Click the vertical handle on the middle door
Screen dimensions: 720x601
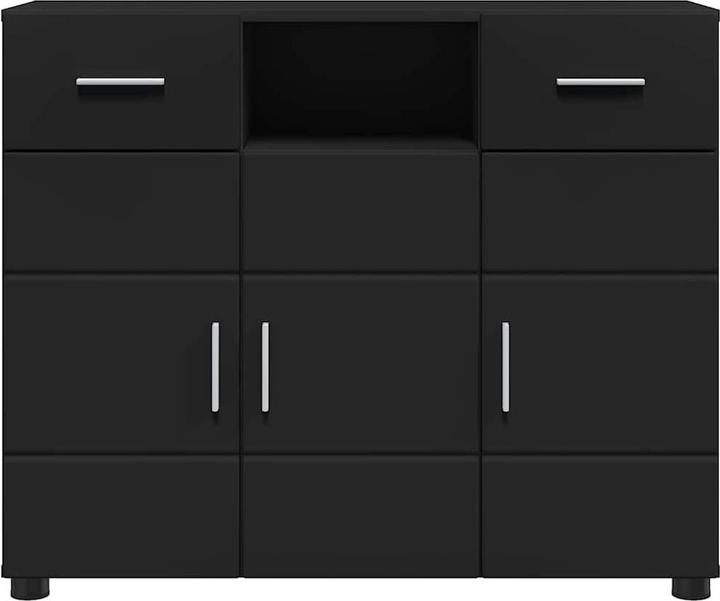point(265,367)
